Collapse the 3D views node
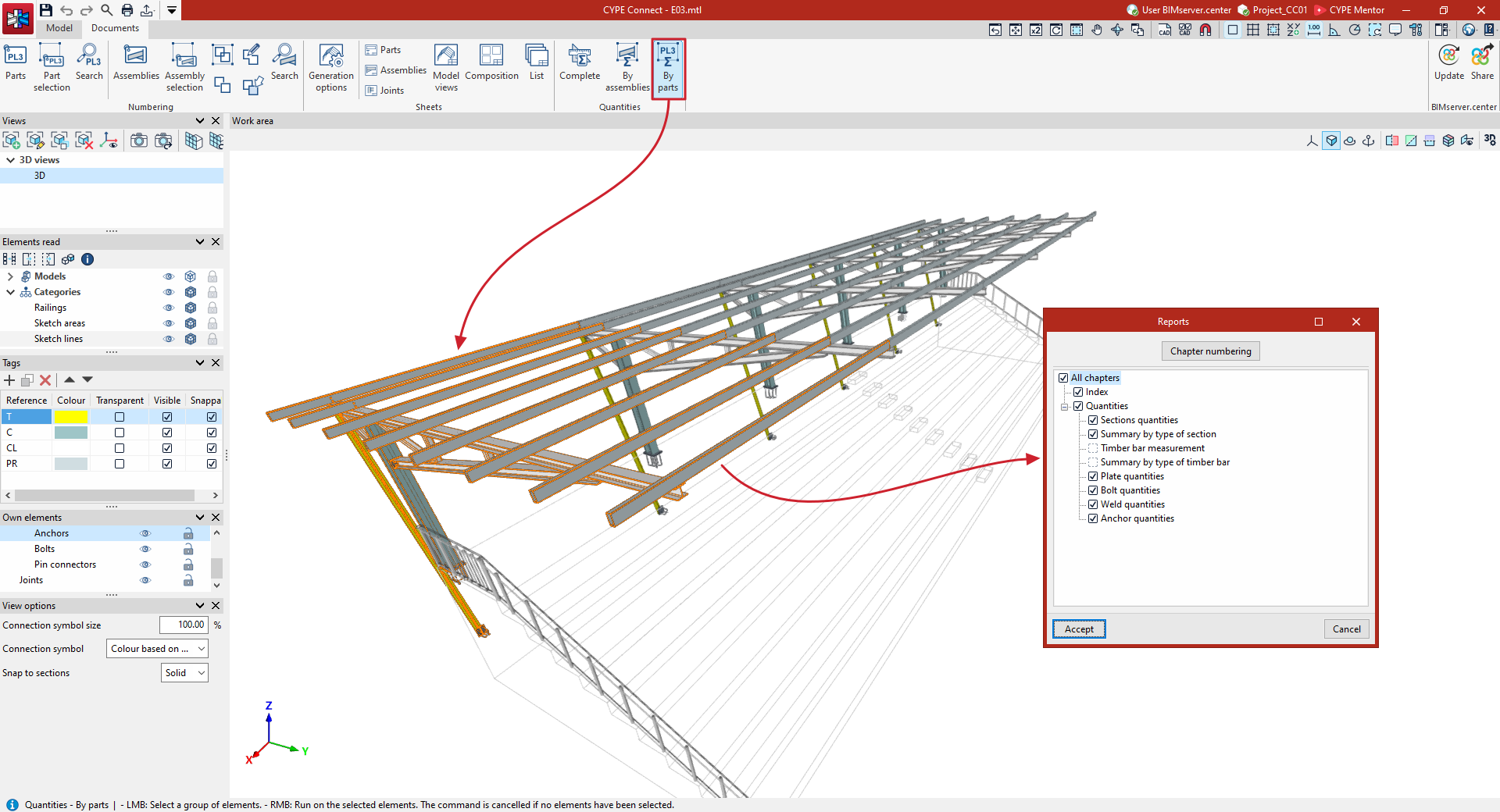 click(10, 160)
